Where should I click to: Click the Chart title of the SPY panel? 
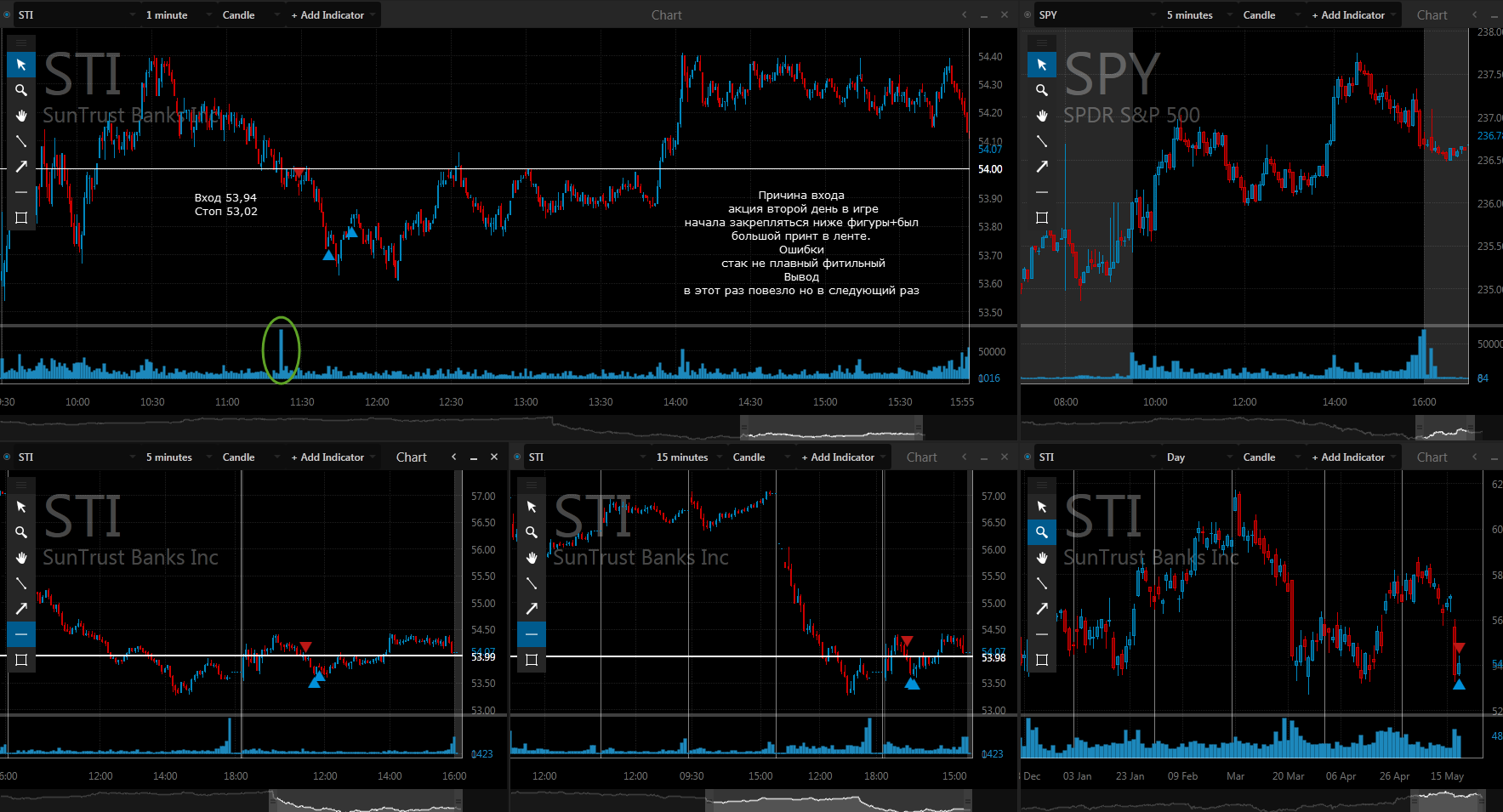(x=1432, y=14)
